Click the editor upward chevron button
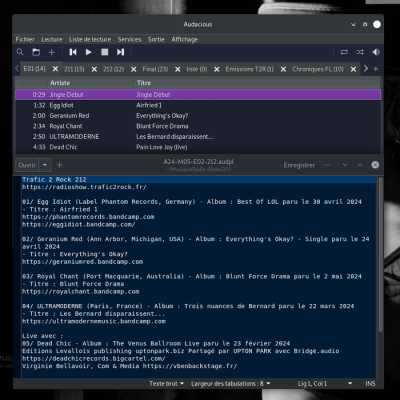Image resolution: width=400 pixels, height=400 pixels. coord(360,165)
